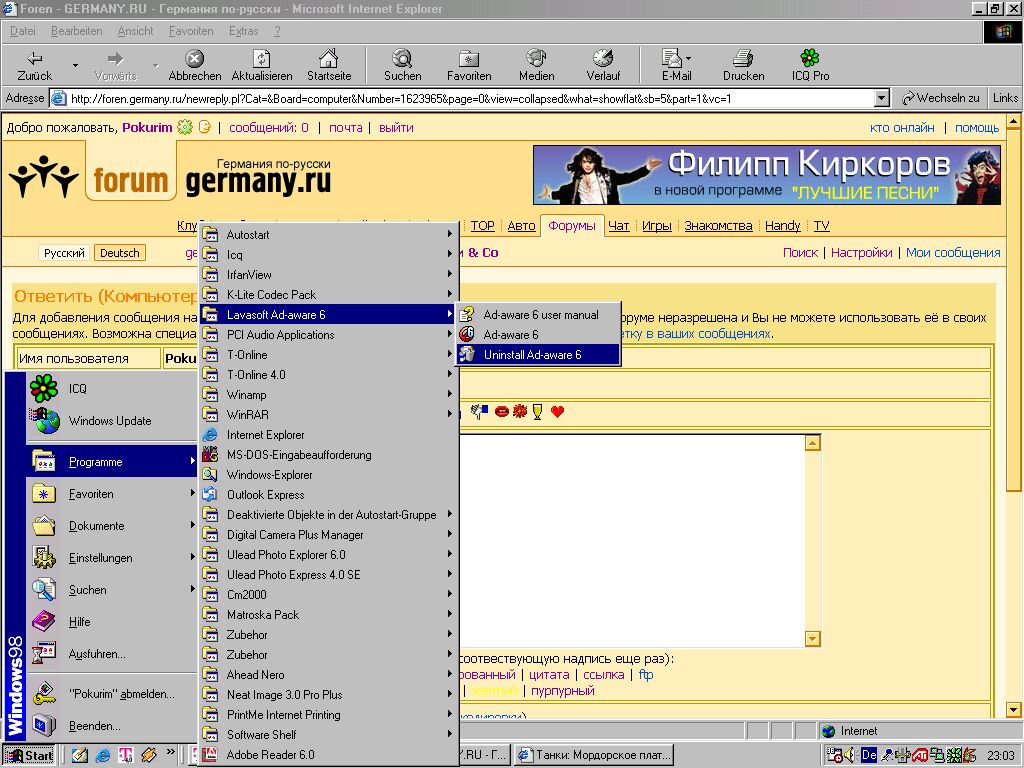Click the Start button

tap(30, 755)
